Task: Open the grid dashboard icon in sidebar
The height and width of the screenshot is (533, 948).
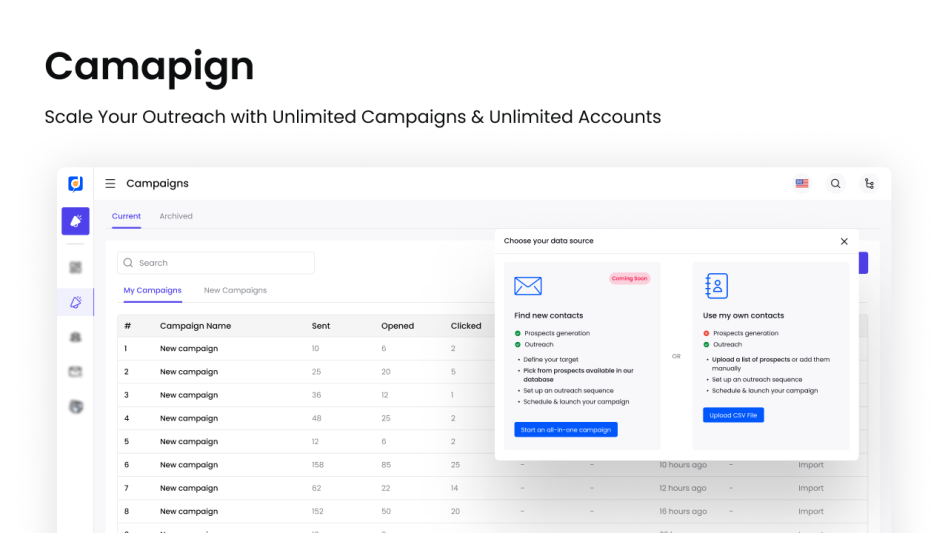Action: pos(75,267)
